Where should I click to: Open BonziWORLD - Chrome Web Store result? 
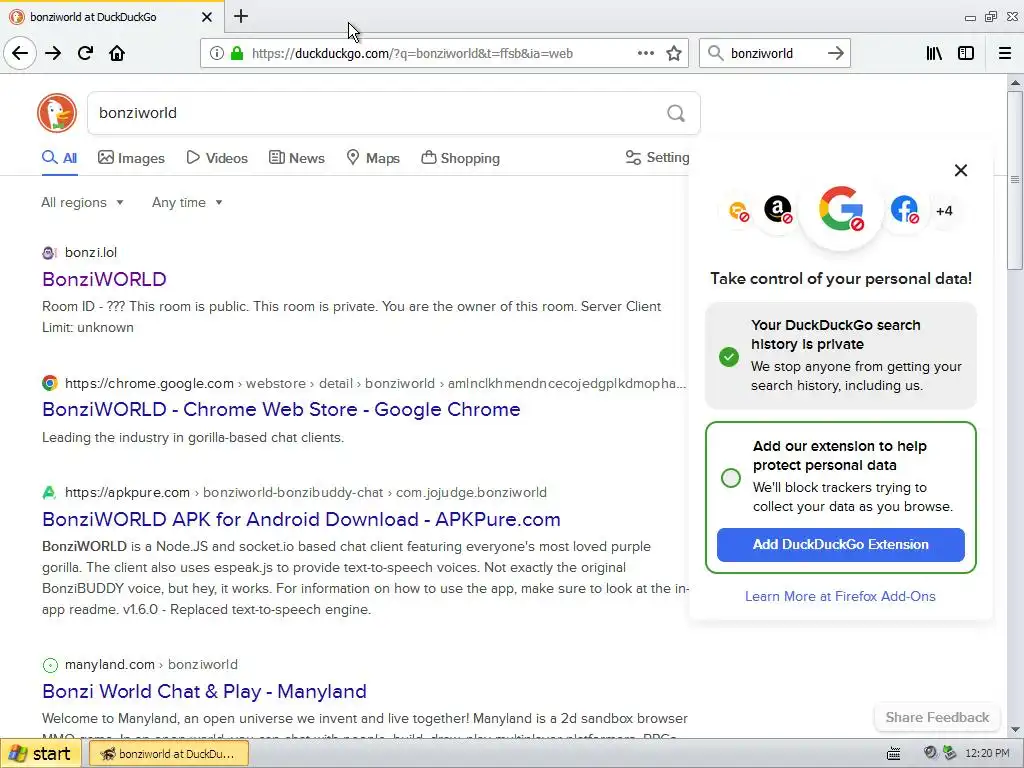click(x=281, y=409)
